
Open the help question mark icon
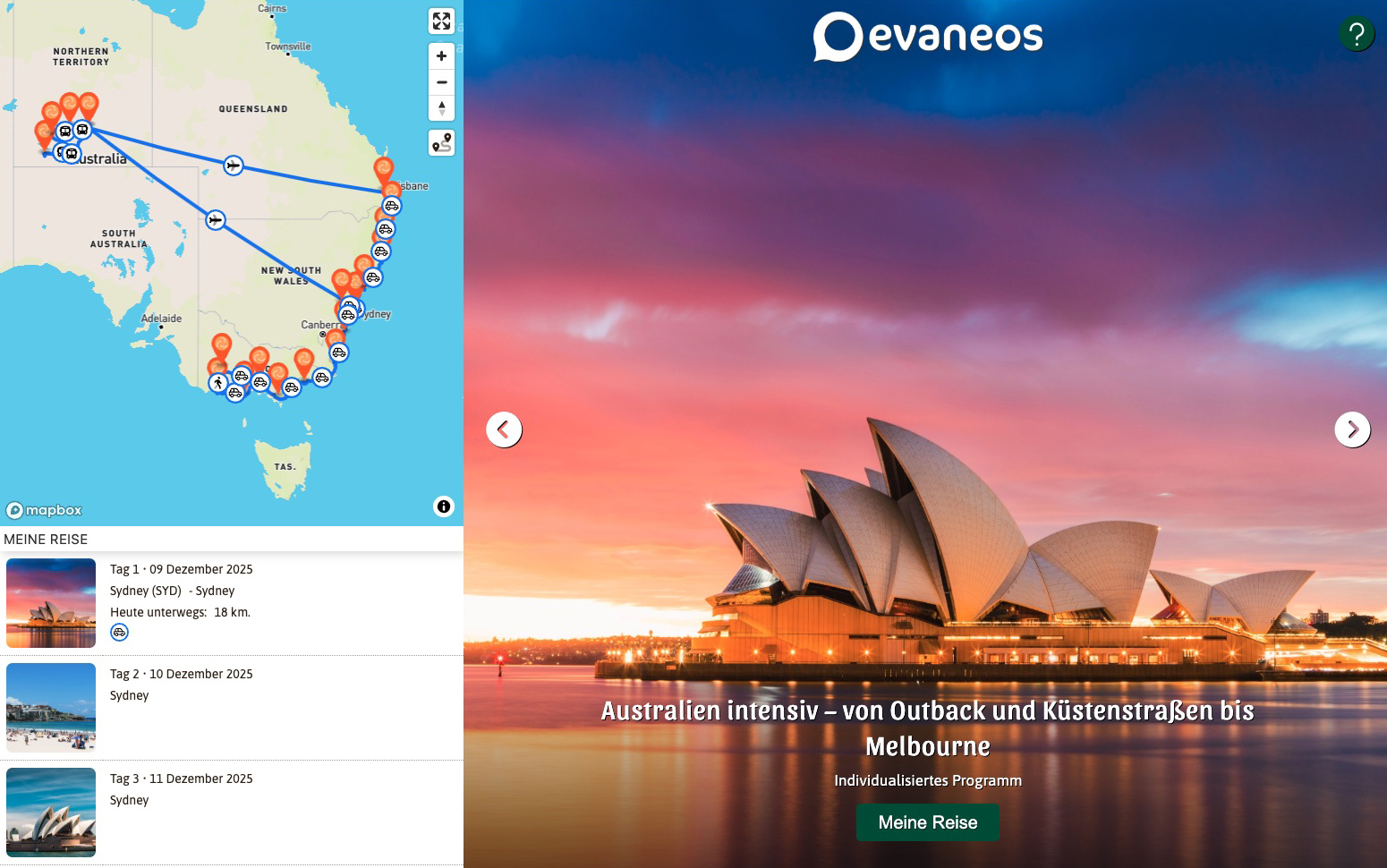(x=1357, y=34)
